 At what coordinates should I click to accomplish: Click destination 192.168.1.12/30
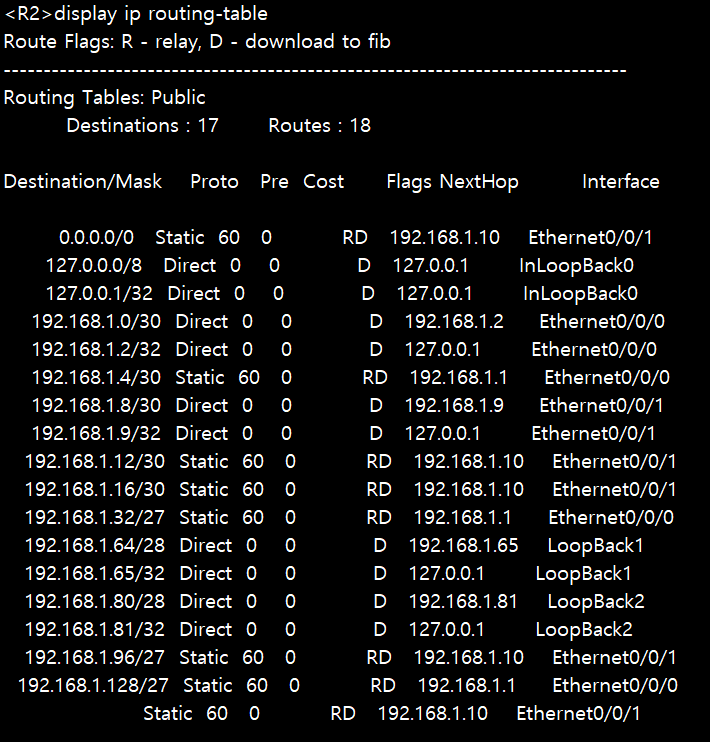click(x=95, y=461)
